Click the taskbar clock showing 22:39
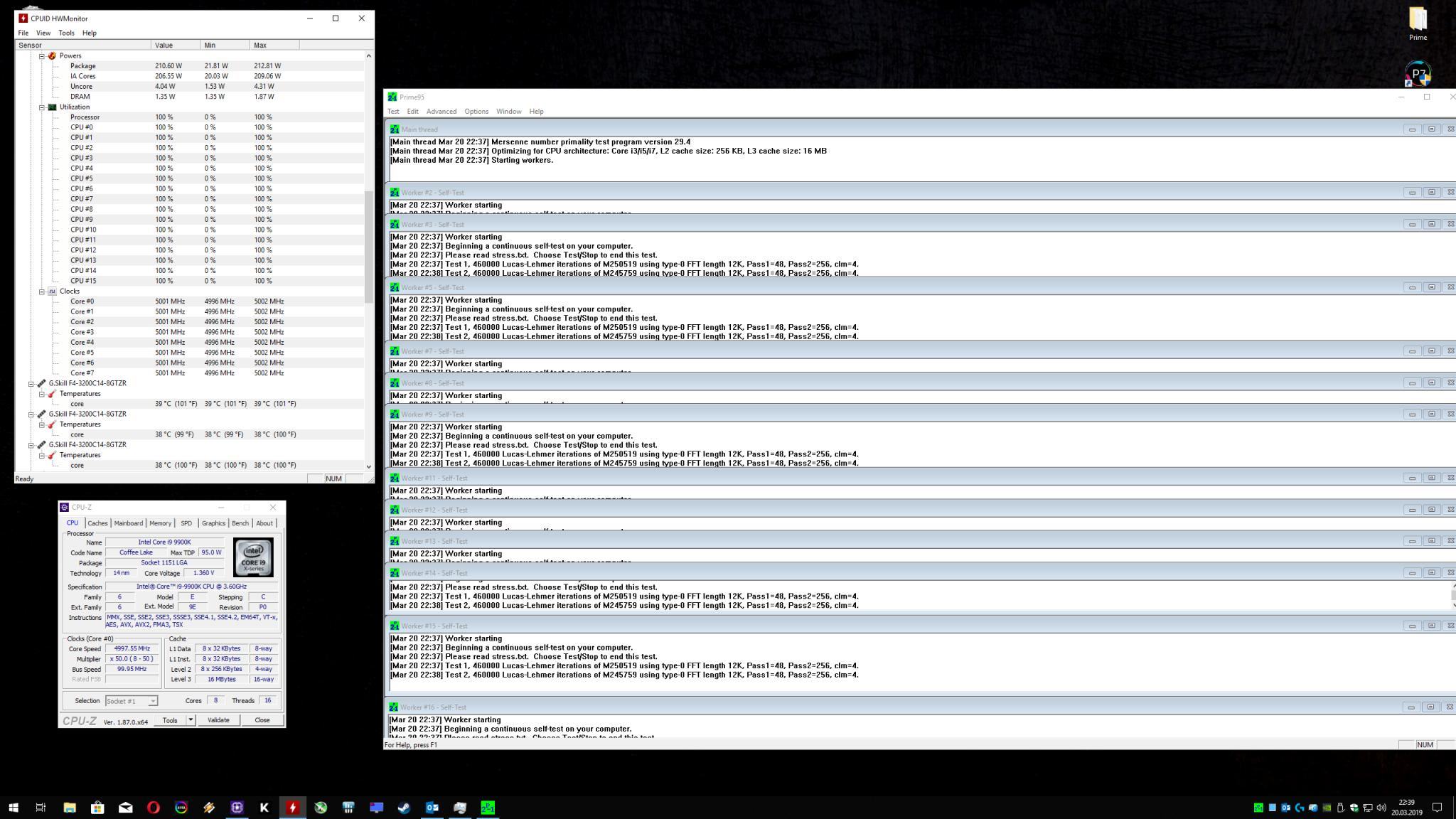Image resolution: width=1456 pixels, height=819 pixels. (x=1406, y=808)
